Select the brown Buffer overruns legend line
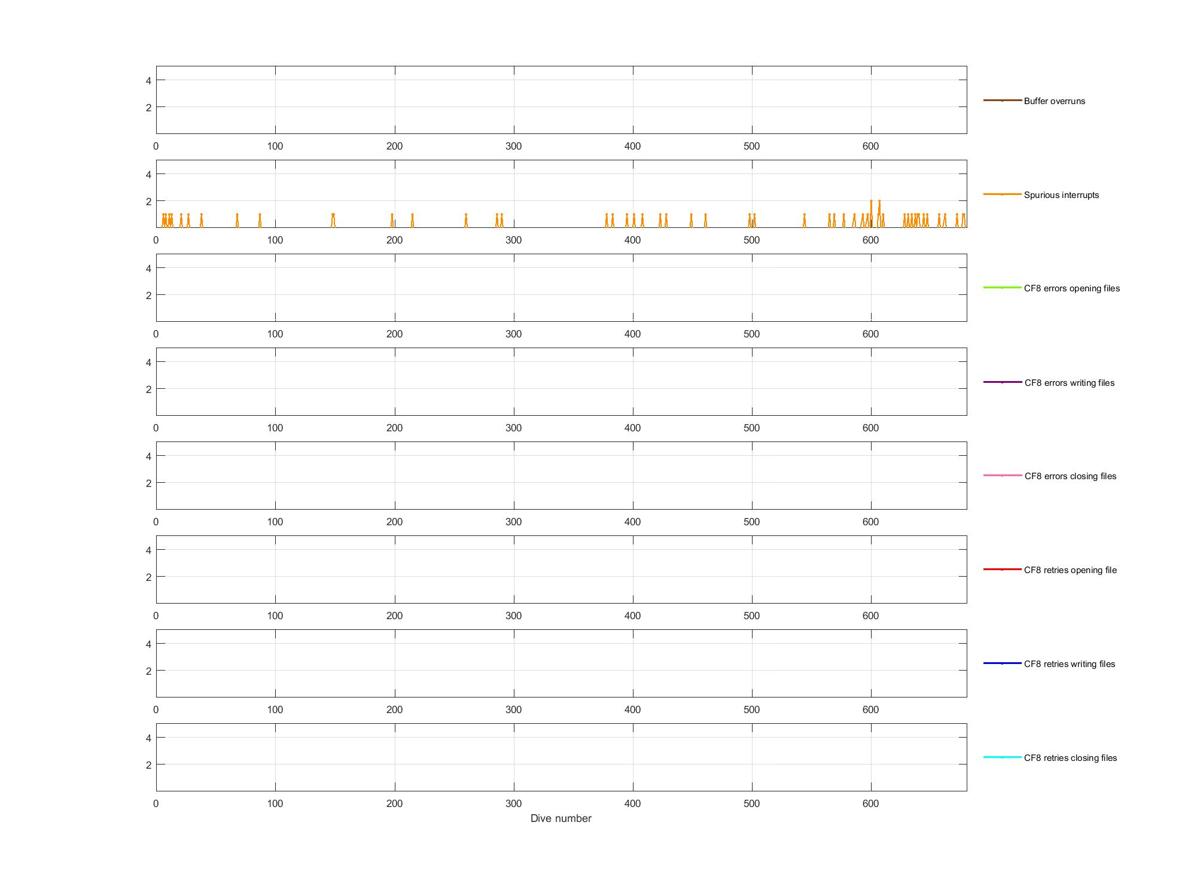 tap(1002, 100)
